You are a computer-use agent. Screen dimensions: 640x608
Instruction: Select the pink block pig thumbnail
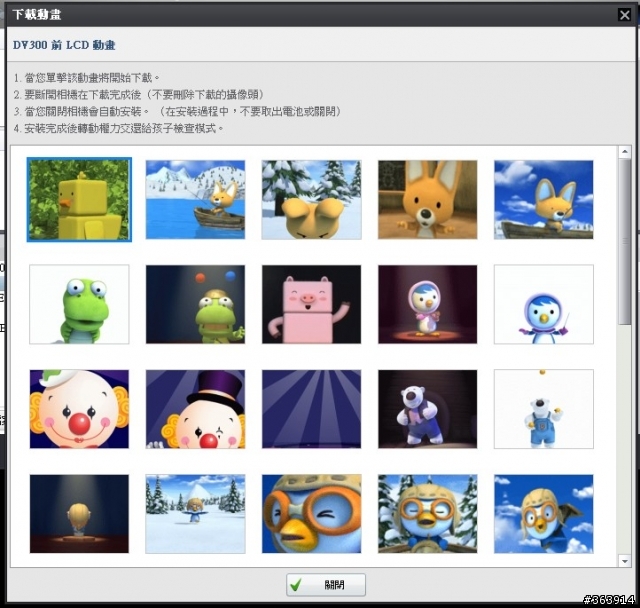[x=311, y=304]
